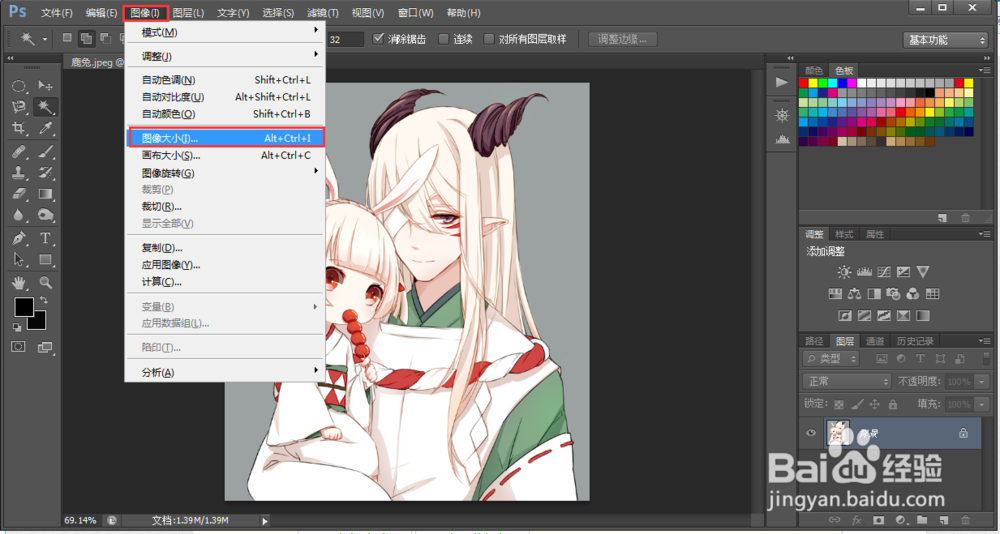Viewport: 1000px width, 534px height.
Task: Select the History Brush tool
Action: pyautogui.click(x=45, y=173)
